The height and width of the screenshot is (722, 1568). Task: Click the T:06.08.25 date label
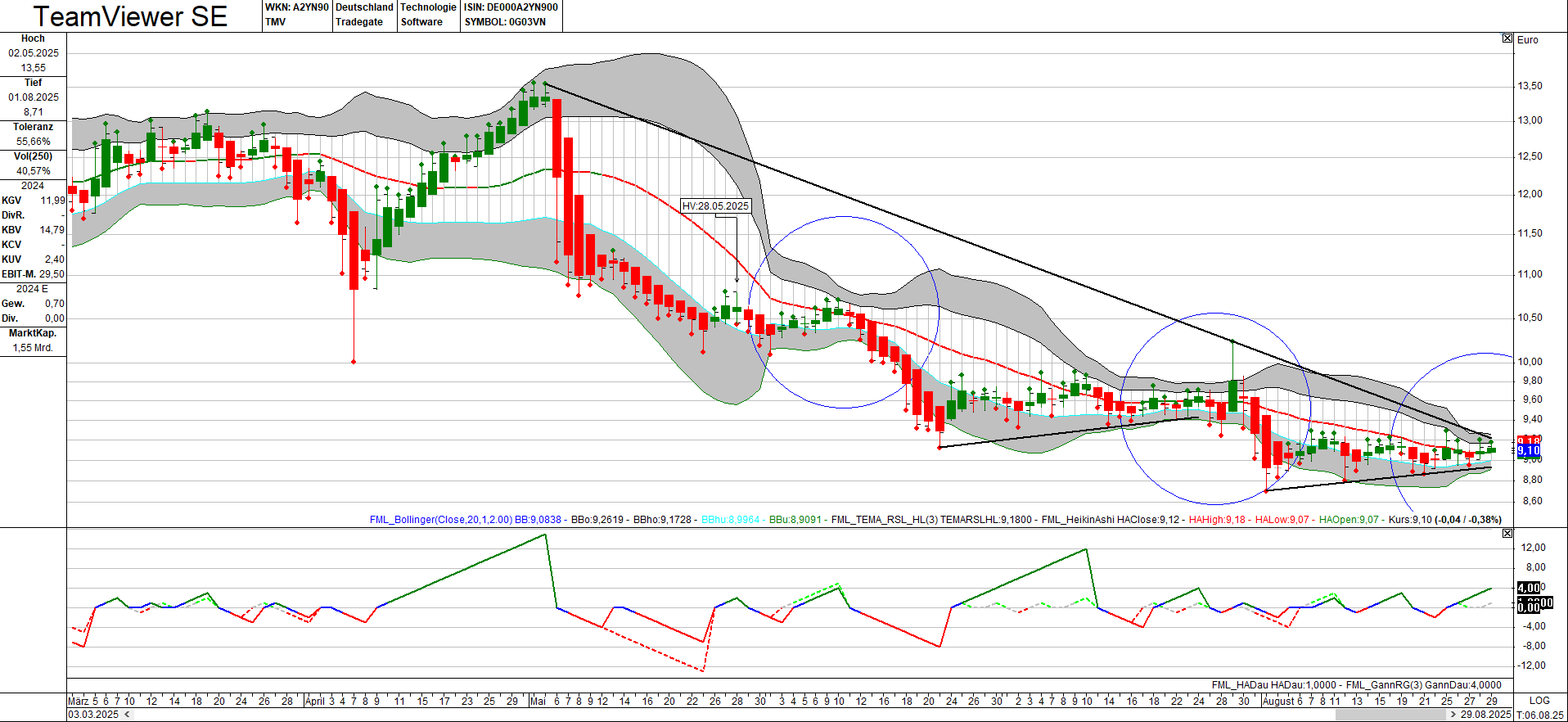[x=1540, y=715]
